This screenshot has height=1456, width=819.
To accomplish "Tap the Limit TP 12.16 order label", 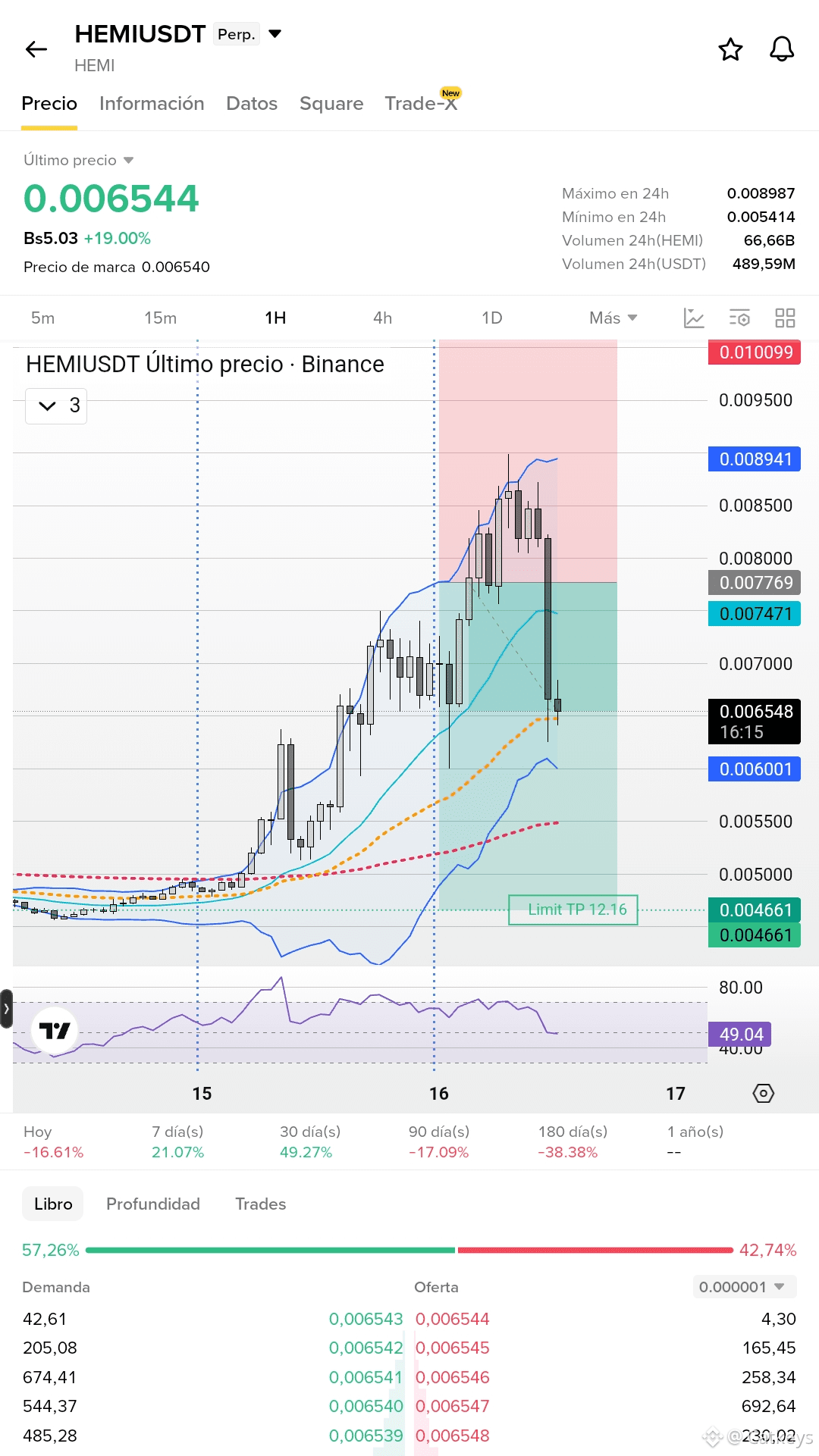I will click(573, 910).
